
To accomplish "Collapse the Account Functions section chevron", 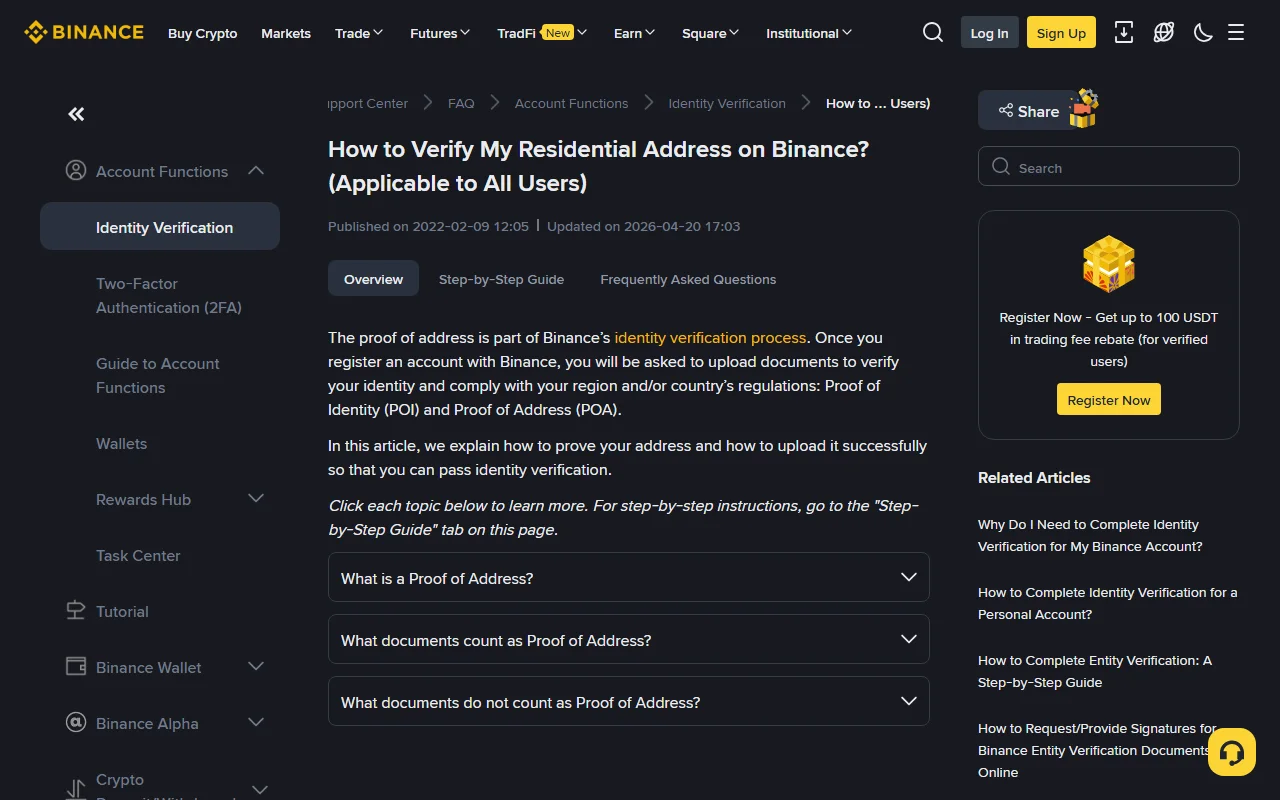I will pos(256,171).
